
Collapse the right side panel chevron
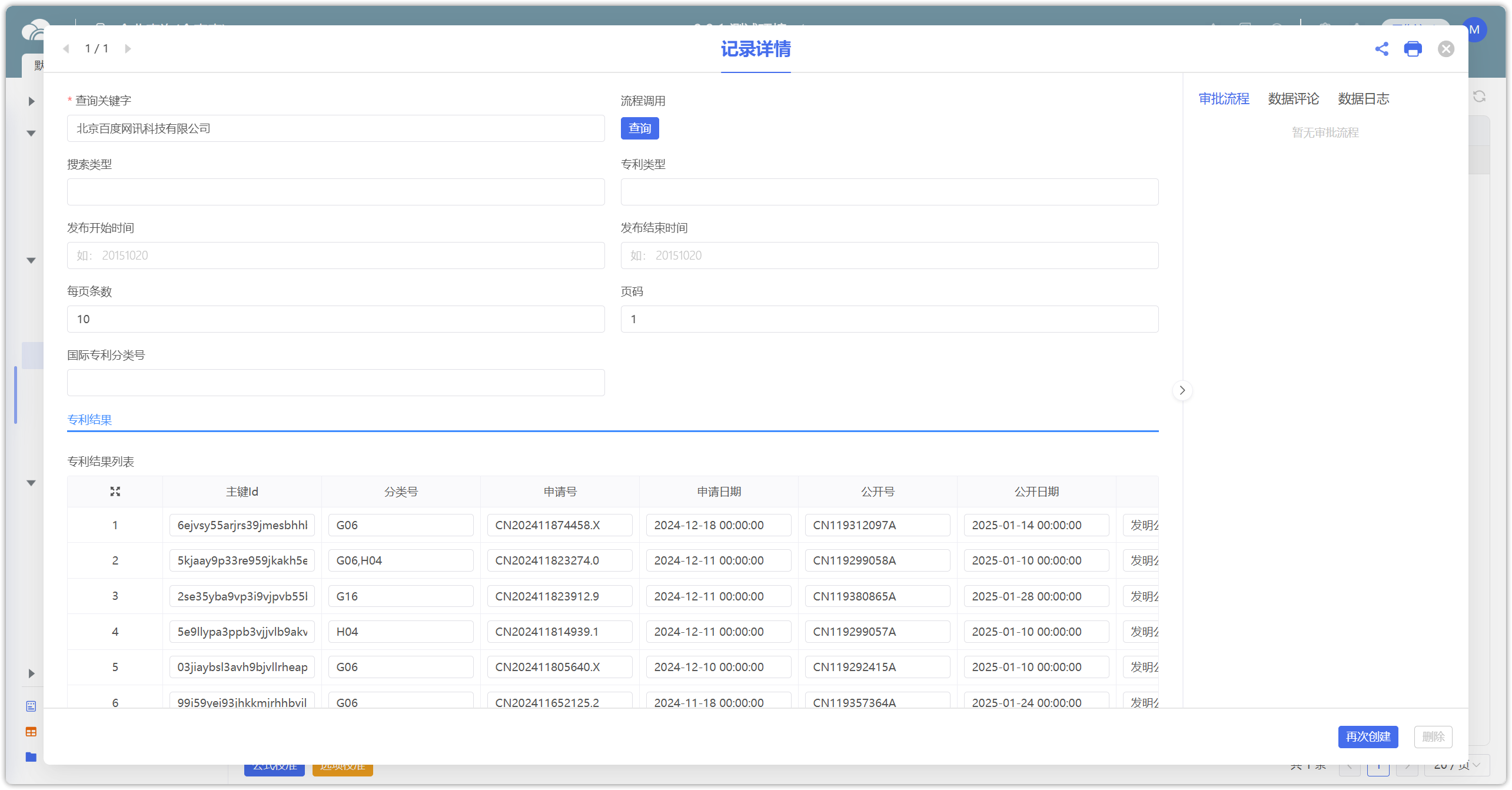pyautogui.click(x=1182, y=390)
